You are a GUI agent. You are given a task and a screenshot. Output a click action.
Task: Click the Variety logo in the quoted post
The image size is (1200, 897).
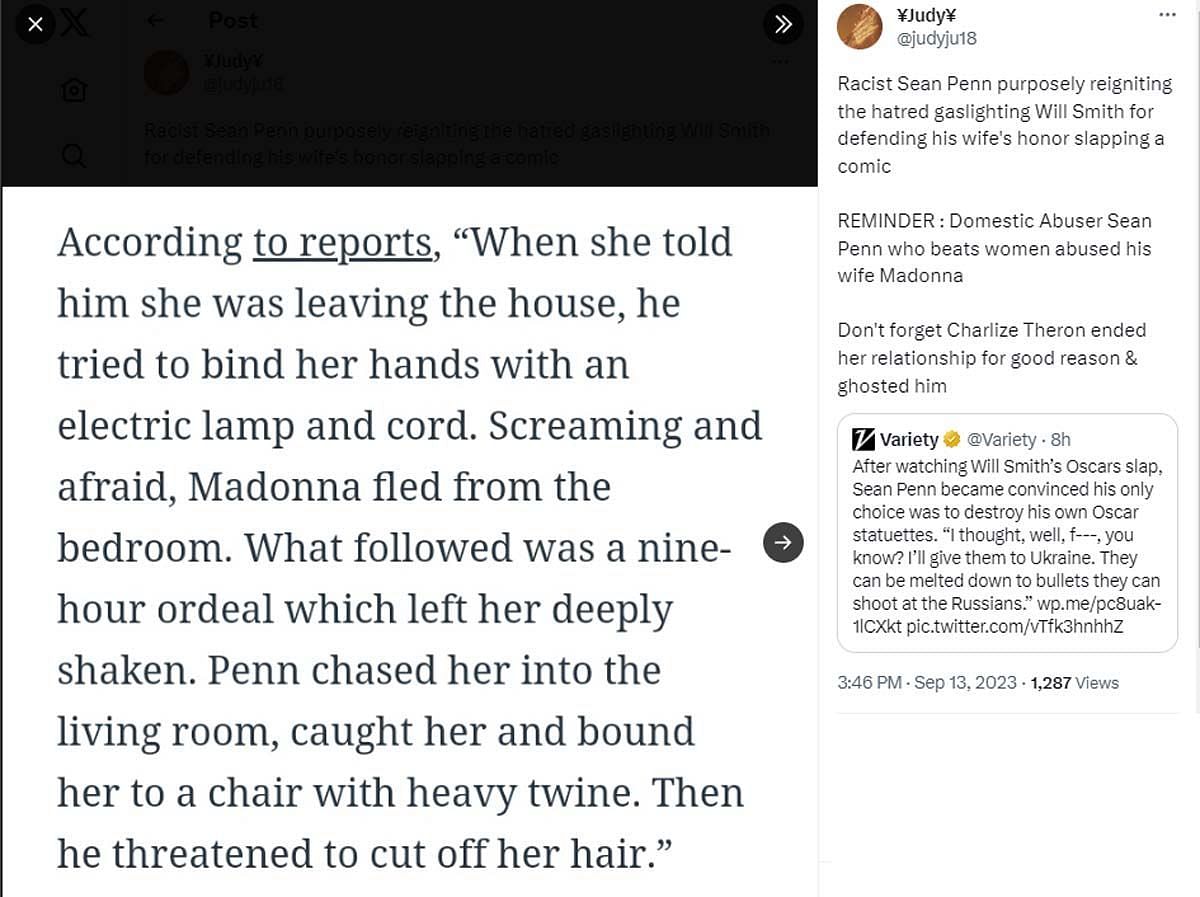[x=864, y=439]
